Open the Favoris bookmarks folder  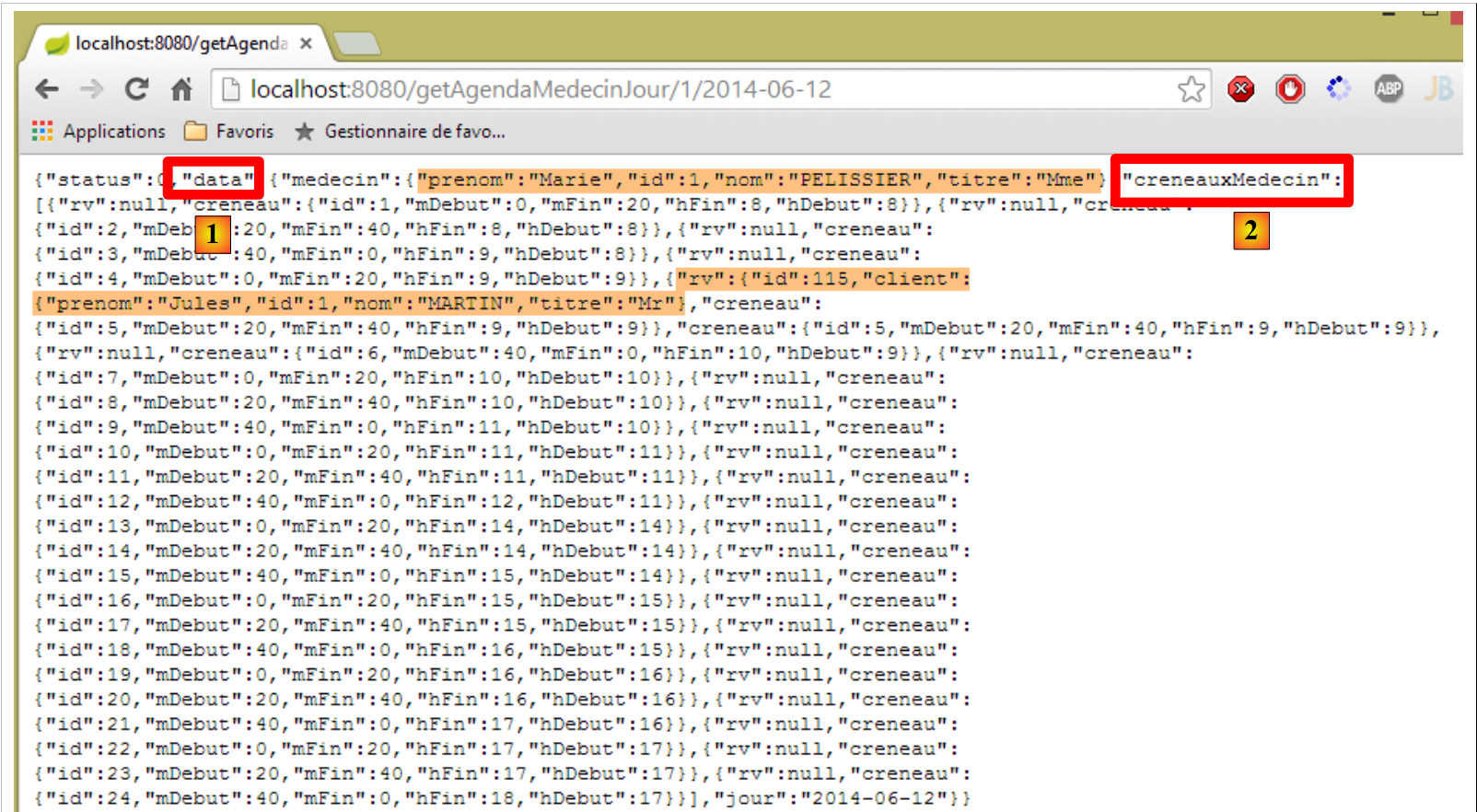229,132
